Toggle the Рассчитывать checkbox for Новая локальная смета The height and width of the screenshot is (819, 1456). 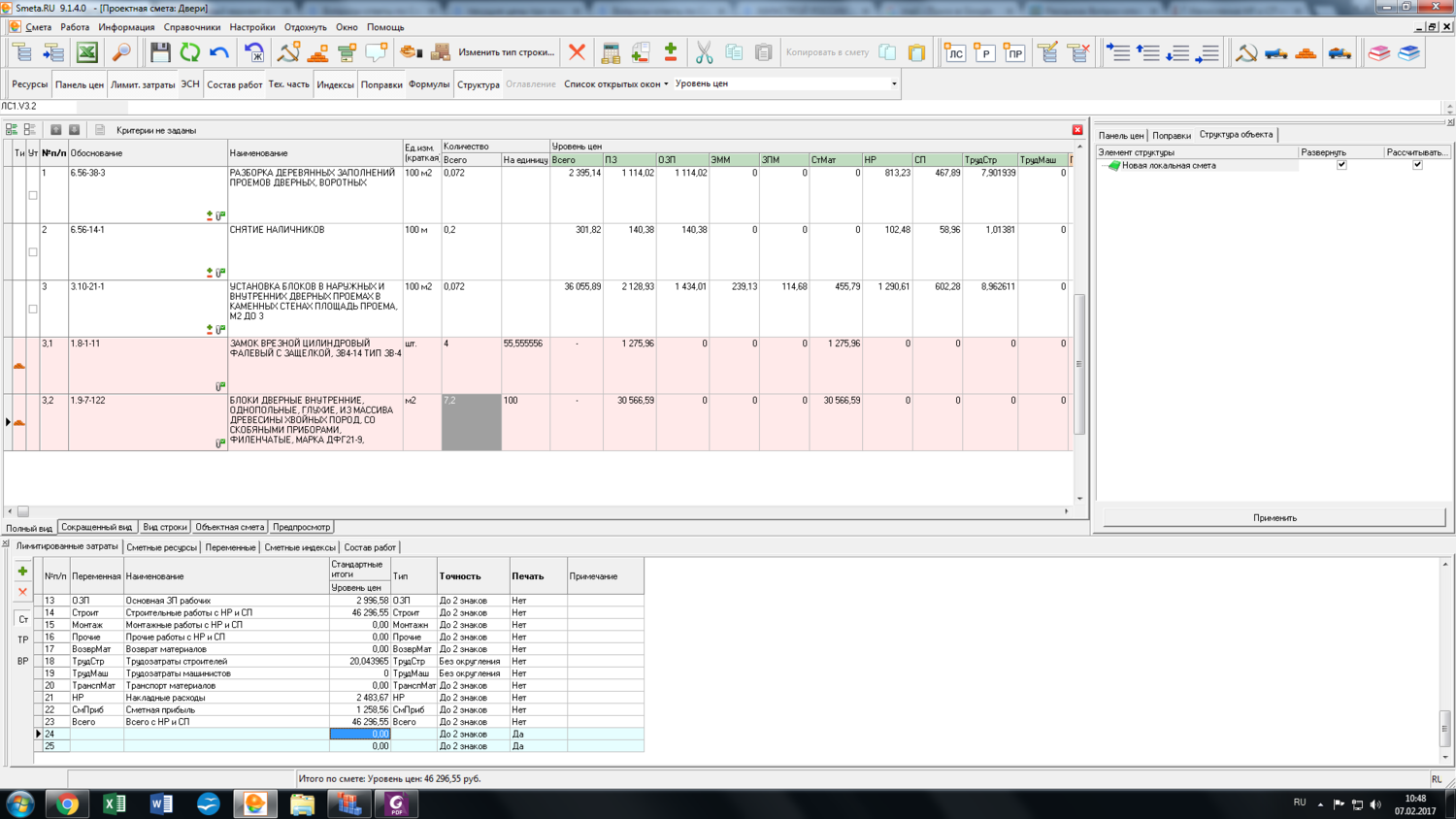1417,165
